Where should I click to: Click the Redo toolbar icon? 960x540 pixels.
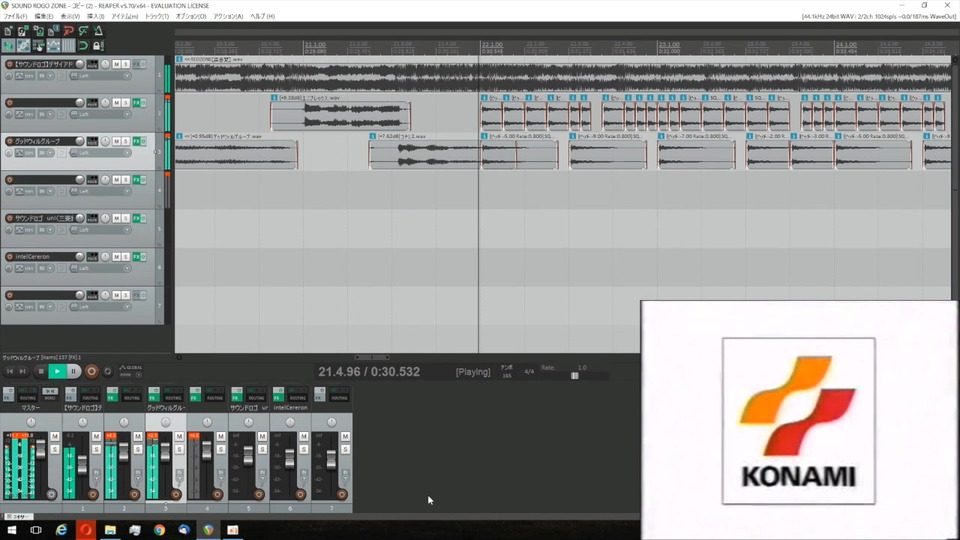[x=83, y=31]
